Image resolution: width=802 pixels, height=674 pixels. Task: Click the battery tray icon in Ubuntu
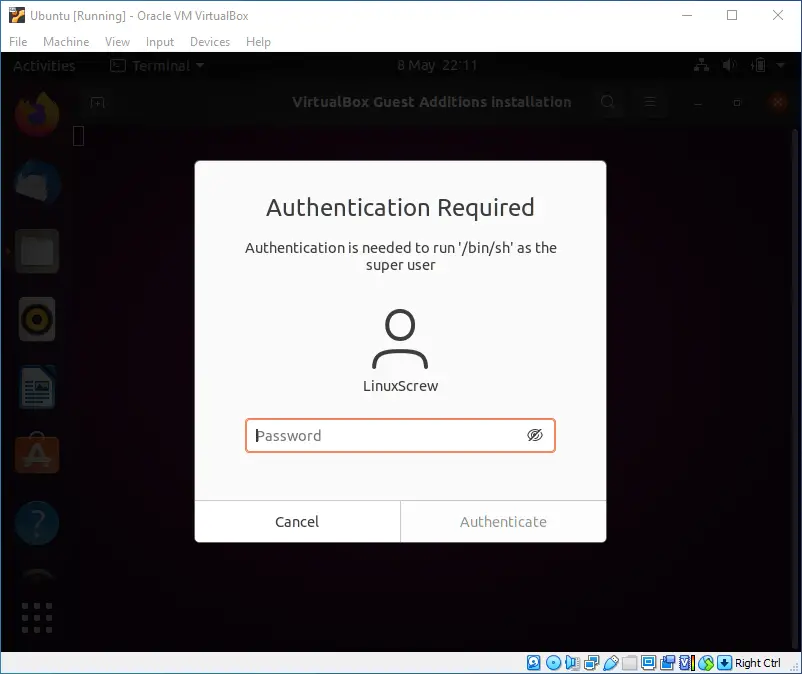point(759,65)
